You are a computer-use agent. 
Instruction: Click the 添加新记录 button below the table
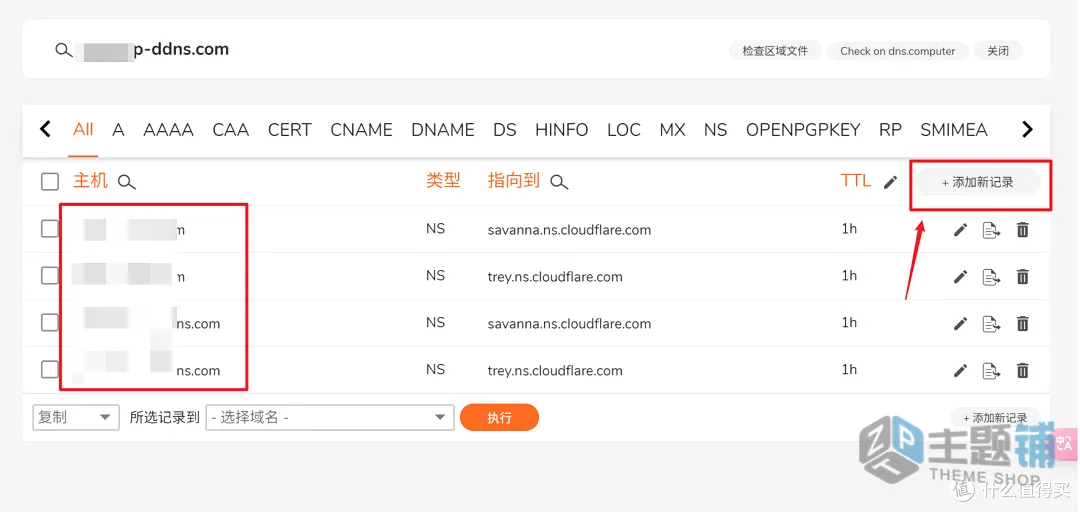pyautogui.click(x=995, y=418)
